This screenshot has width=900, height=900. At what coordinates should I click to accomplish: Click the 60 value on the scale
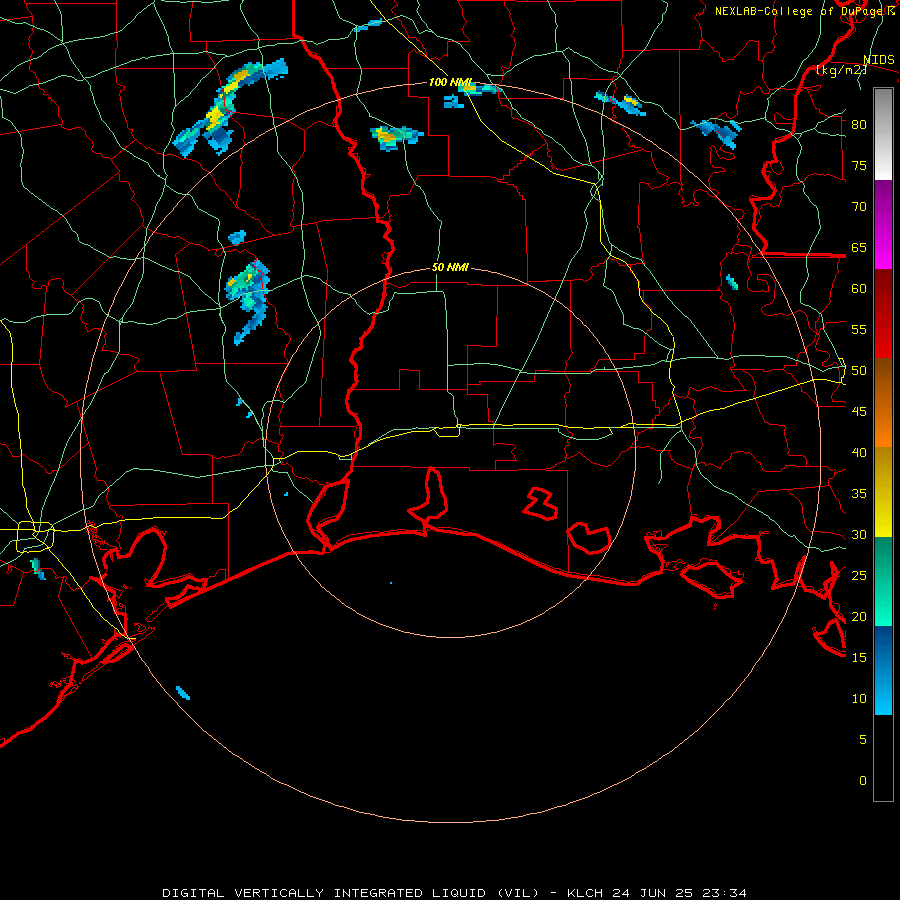pyautogui.click(x=859, y=289)
